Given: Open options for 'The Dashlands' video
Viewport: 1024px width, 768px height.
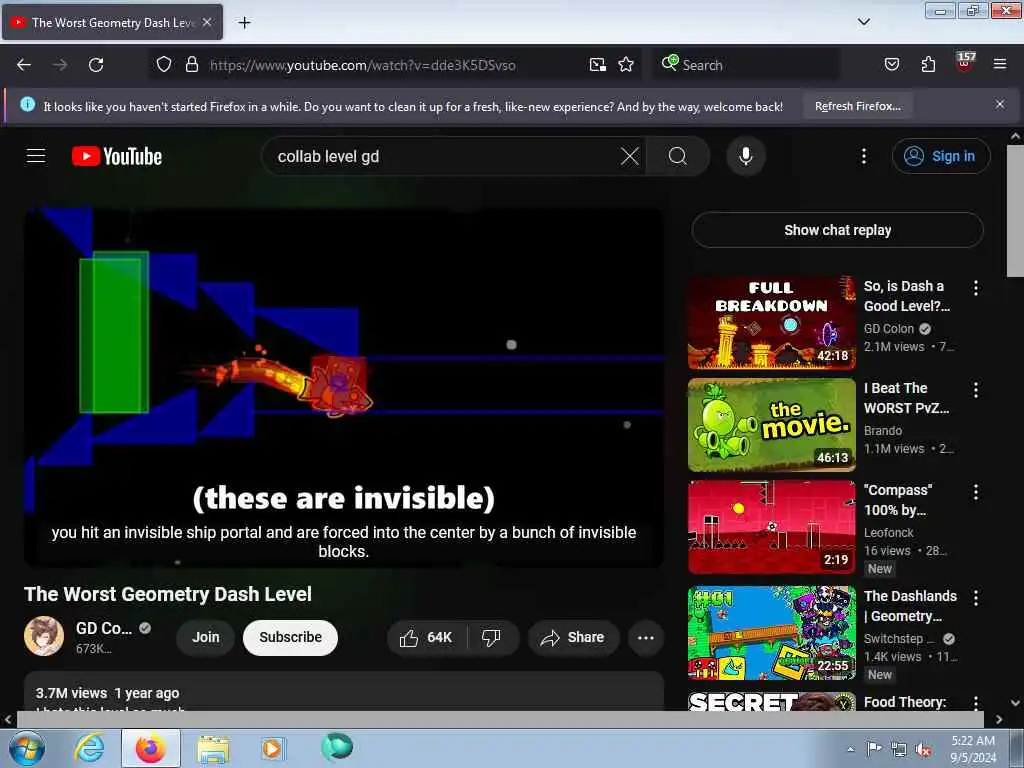Looking at the screenshot, I should coord(976,597).
